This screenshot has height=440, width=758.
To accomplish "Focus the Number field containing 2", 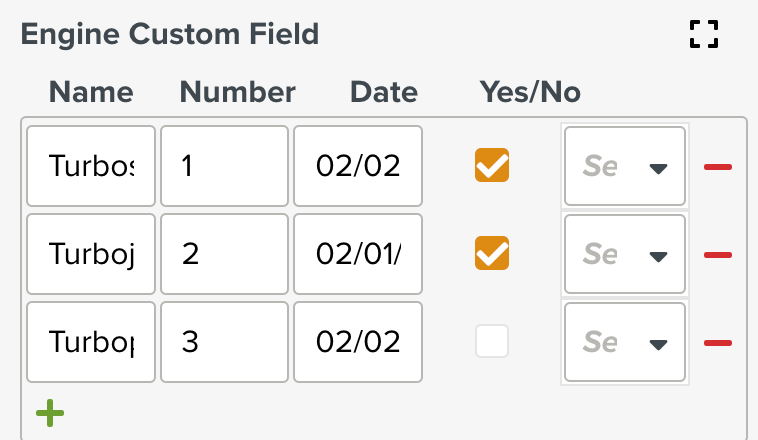I will 224,255.
